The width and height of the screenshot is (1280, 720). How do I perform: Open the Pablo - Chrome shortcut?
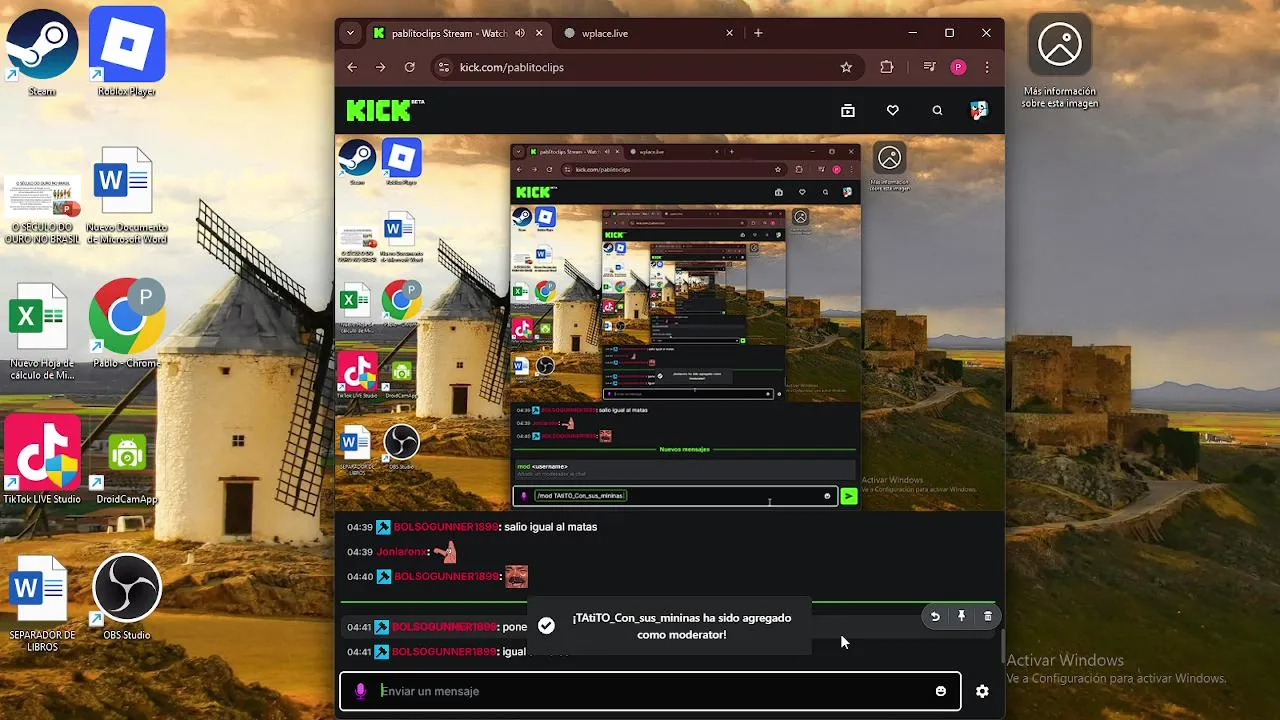pos(127,325)
